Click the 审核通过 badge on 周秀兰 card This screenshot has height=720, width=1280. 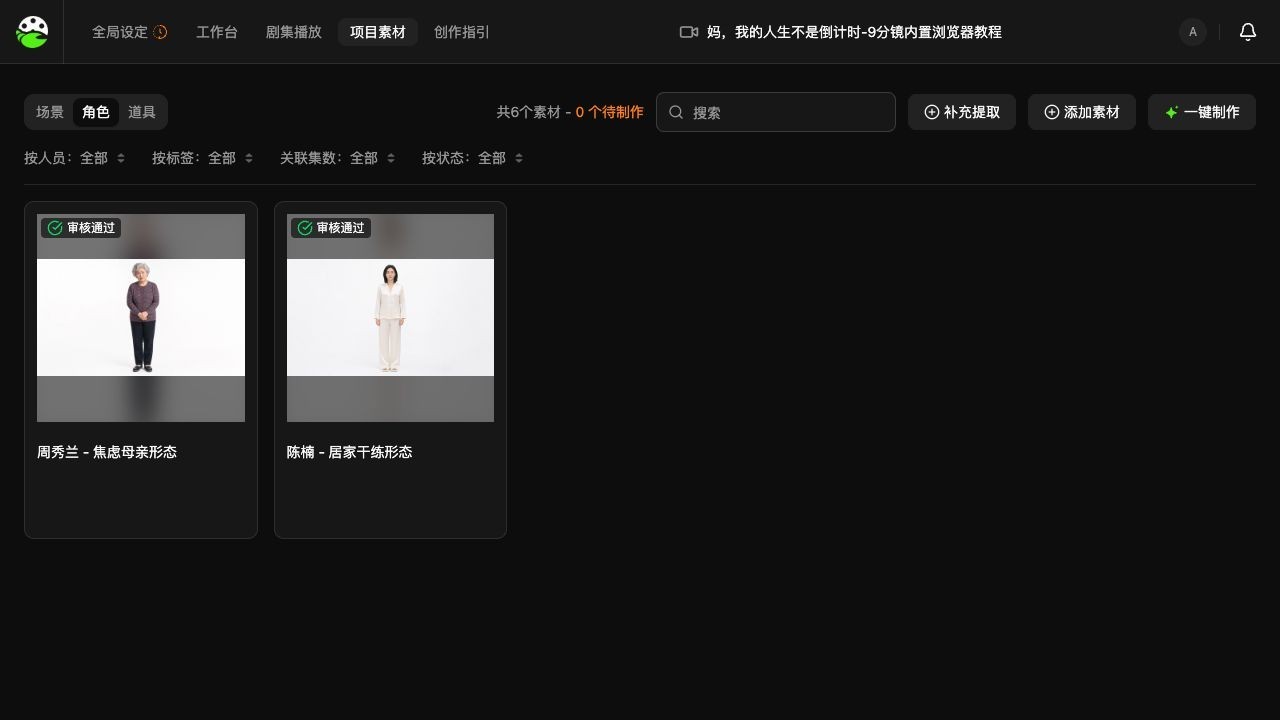click(x=81, y=228)
